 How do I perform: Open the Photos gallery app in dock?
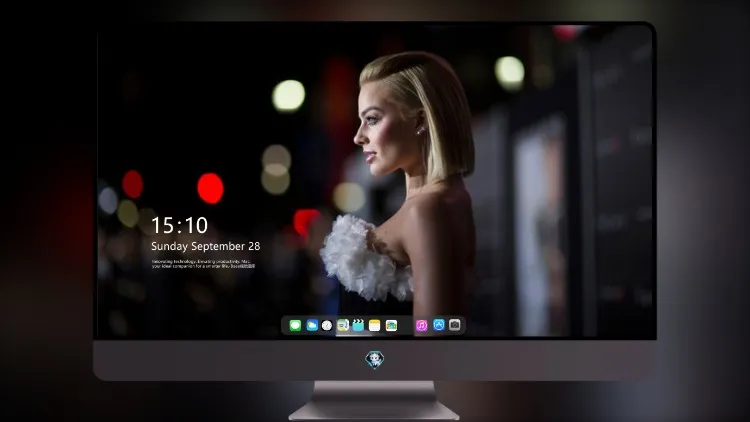click(x=391, y=325)
